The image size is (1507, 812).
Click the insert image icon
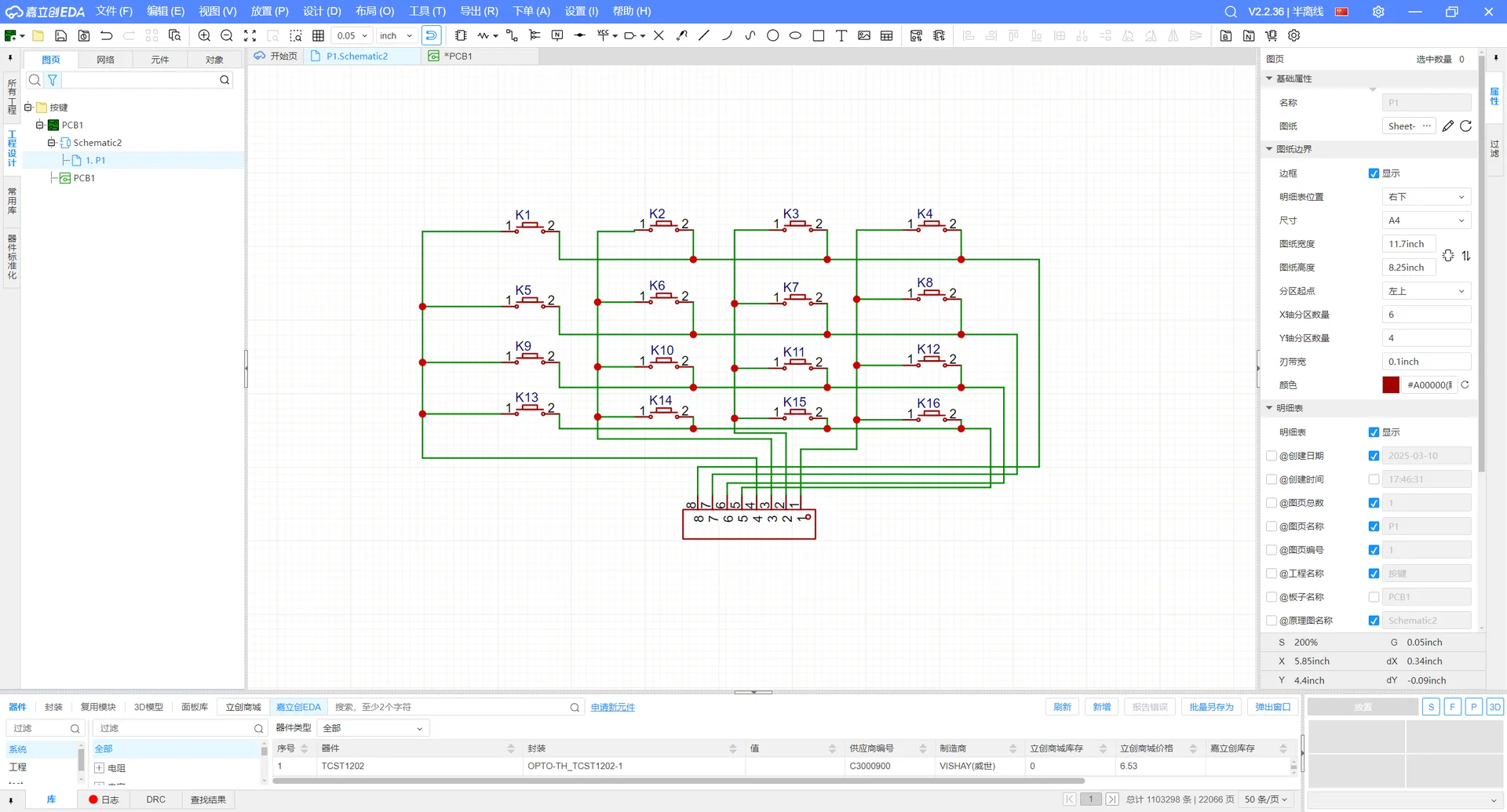(863, 35)
